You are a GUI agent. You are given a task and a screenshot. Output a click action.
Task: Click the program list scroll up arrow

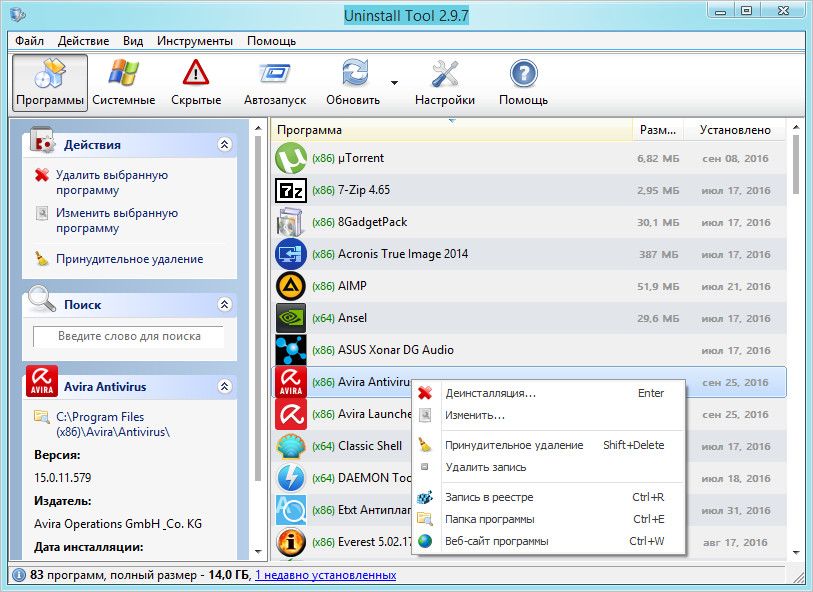click(x=796, y=128)
